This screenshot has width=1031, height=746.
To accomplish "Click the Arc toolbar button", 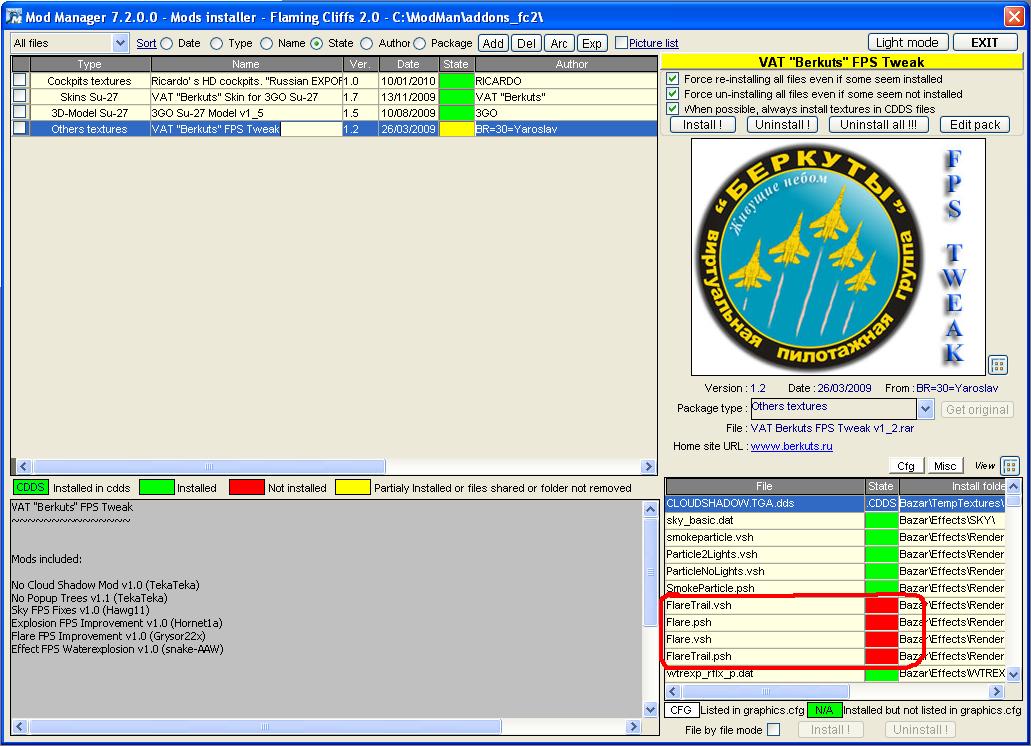I will [x=559, y=43].
